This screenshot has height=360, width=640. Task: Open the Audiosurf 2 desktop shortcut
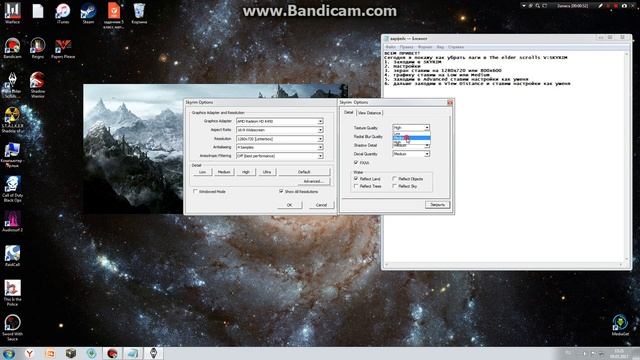(12, 222)
